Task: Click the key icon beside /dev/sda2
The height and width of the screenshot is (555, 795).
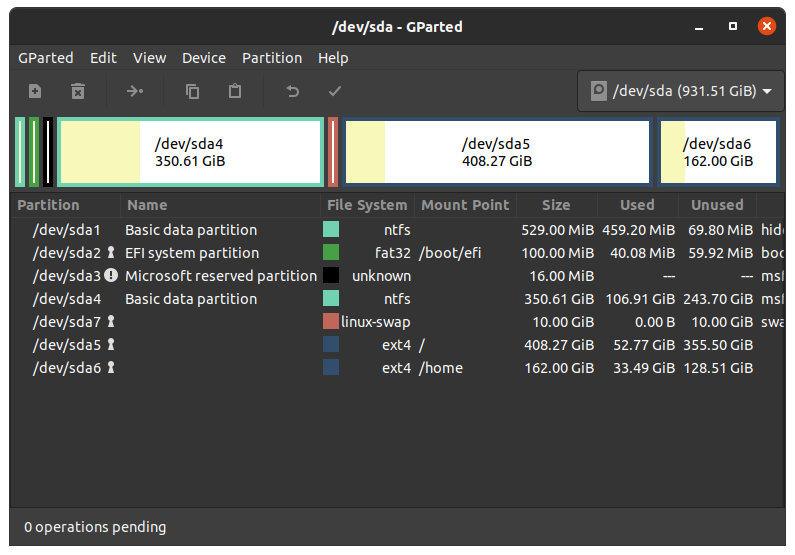Action: click(111, 253)
